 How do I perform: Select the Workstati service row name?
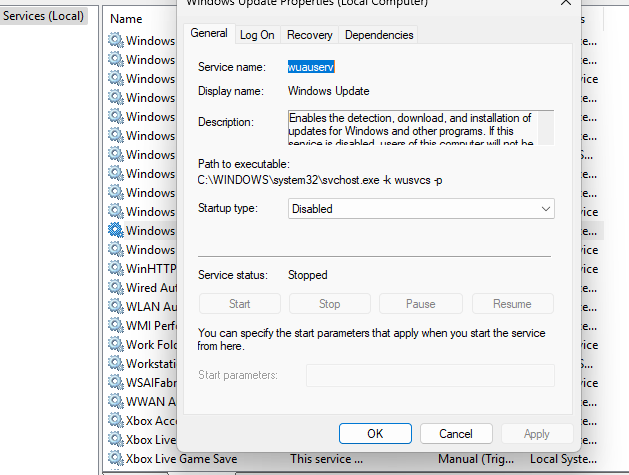(x=151, y=363)
